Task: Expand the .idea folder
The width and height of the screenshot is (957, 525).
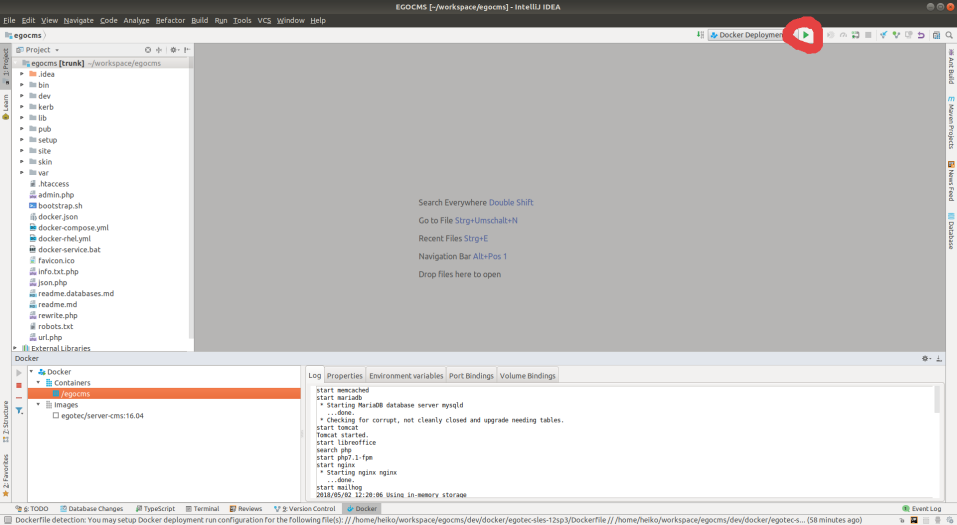Action: point(22,74)
